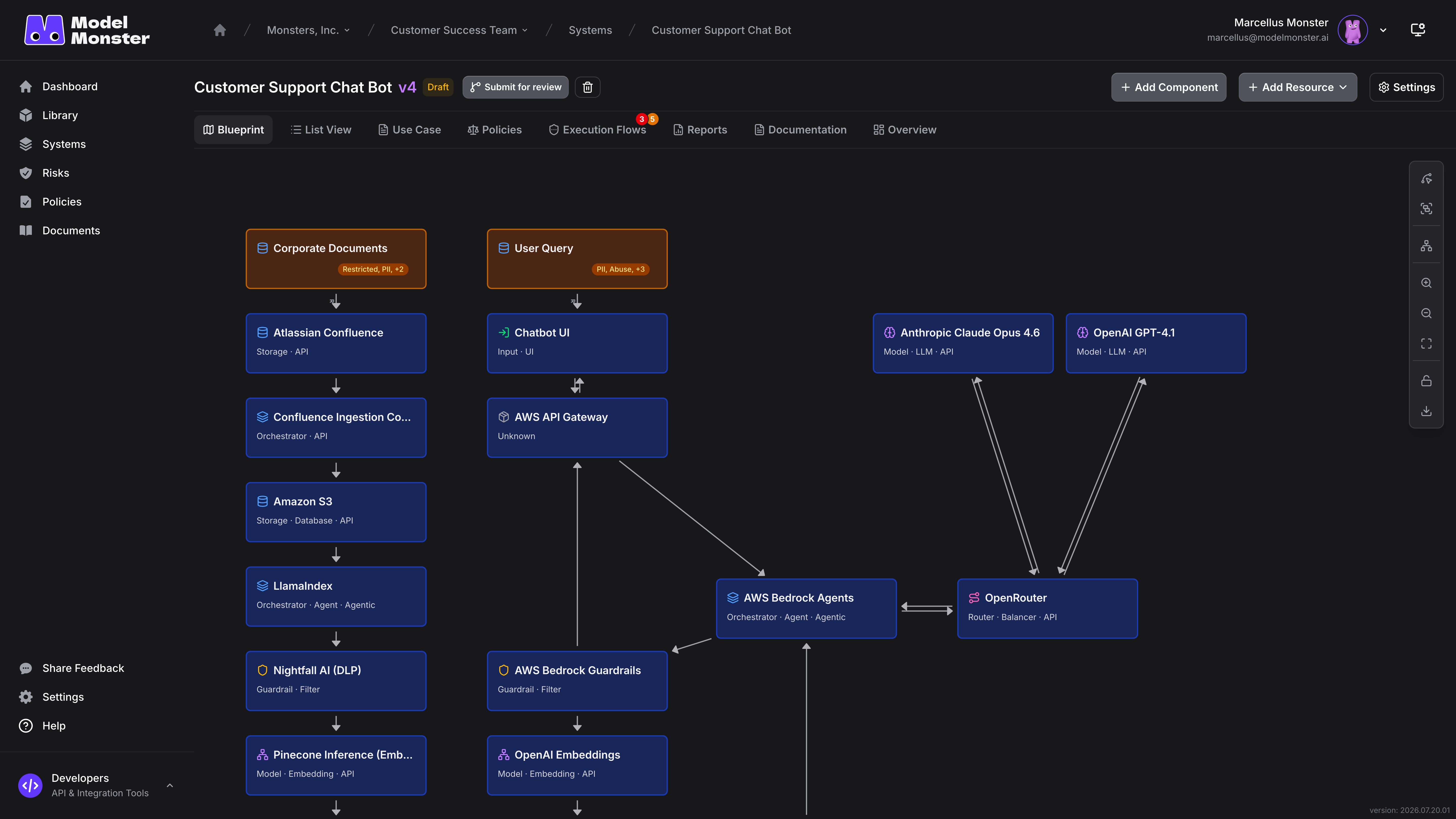Switch to the Blueprint tab

(x=233, y=129)
